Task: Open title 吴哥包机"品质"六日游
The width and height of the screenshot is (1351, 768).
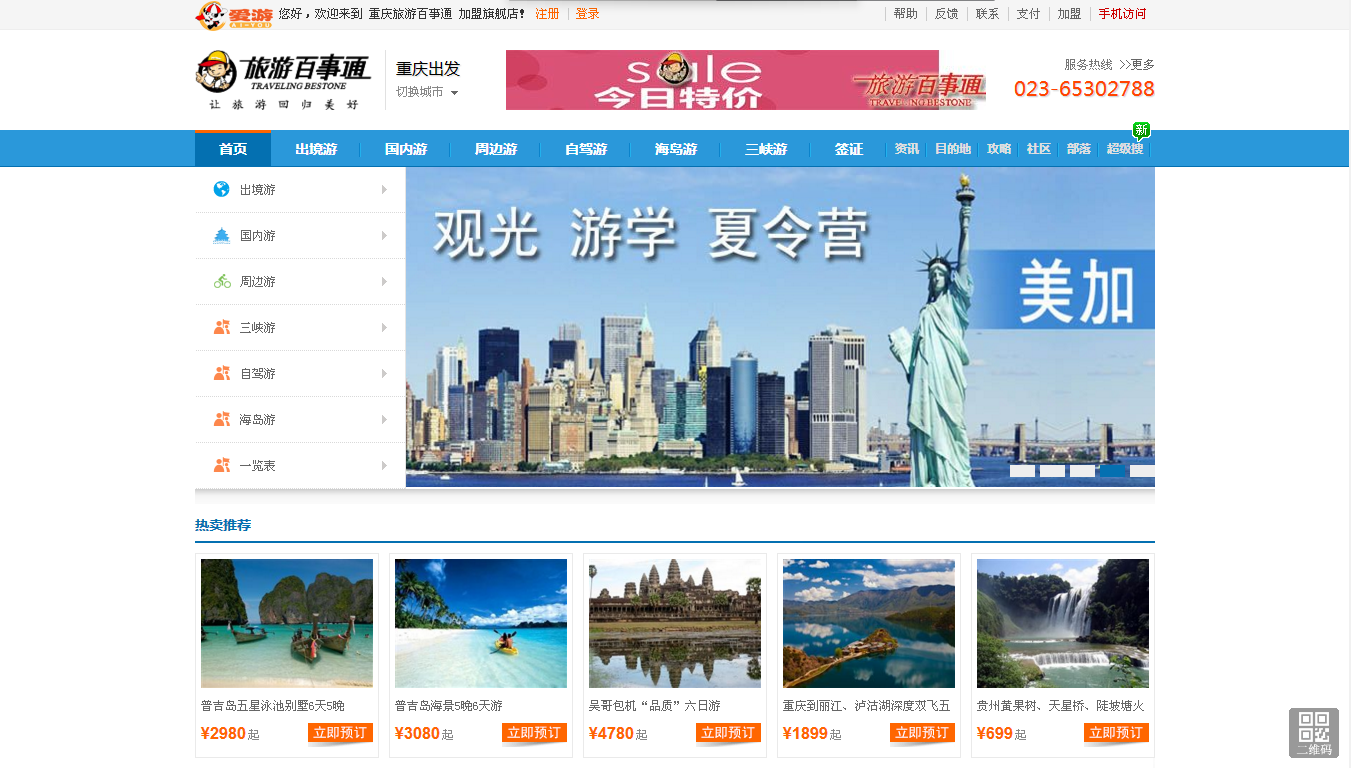Action: pos(654,706)
